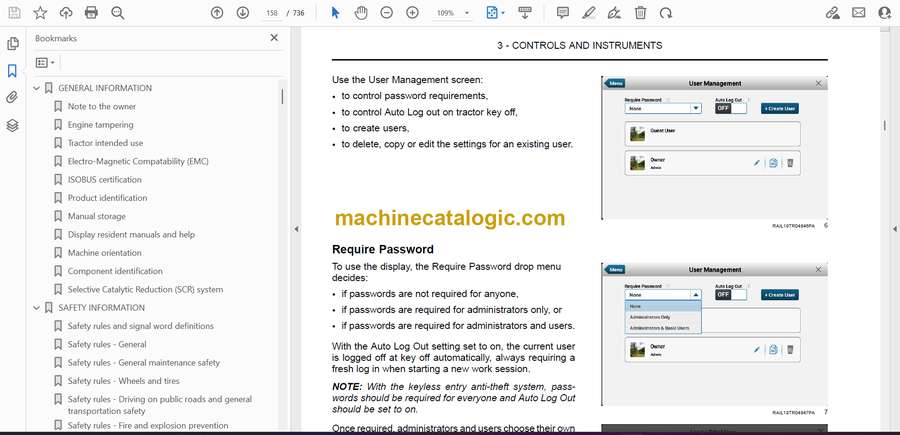Click the Require Password heading text
The image size is (900, 435).
(383, 250)
